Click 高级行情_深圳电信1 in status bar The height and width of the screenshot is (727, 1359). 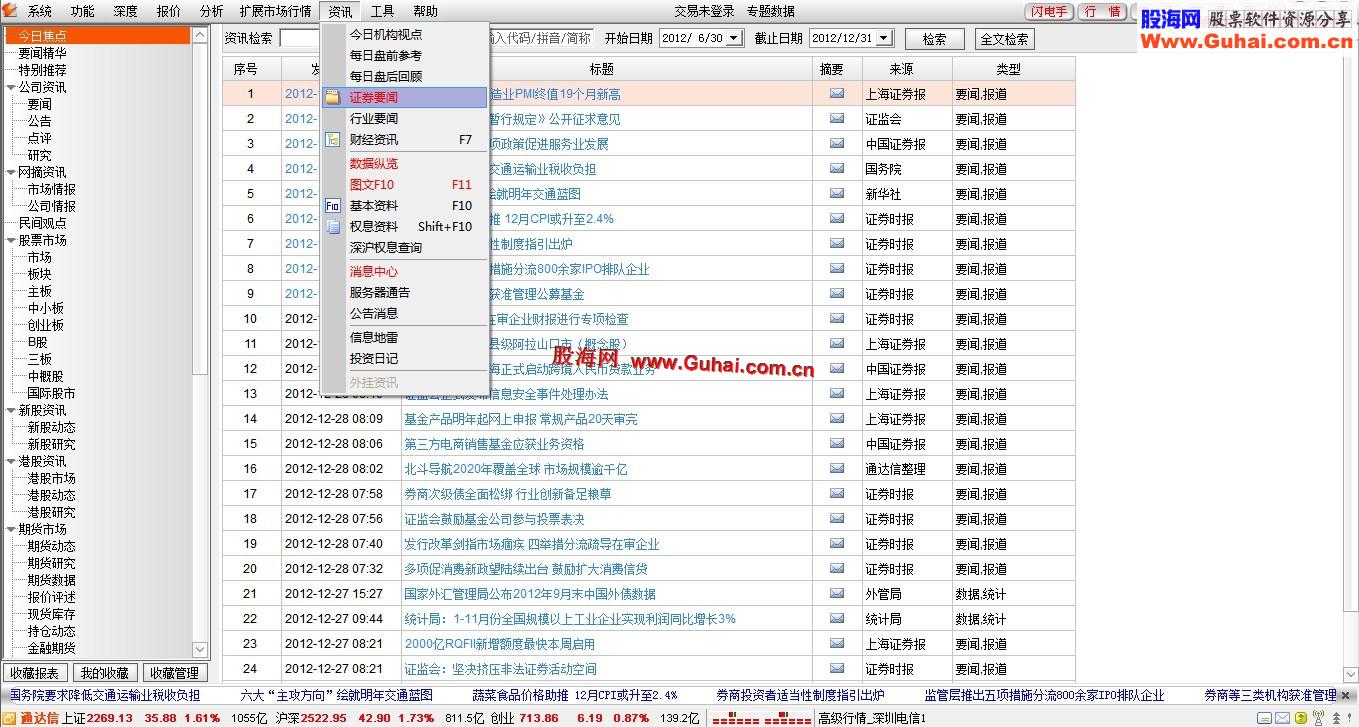click(871, 718)
